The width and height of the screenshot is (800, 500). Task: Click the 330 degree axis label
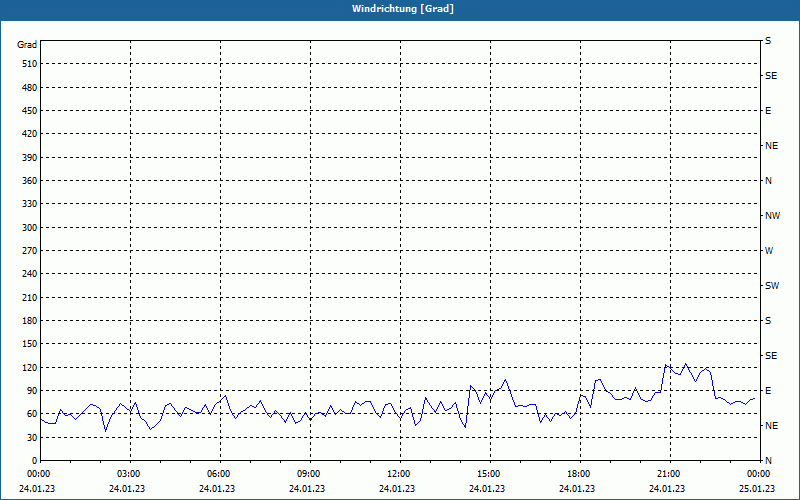click(30, 204)
